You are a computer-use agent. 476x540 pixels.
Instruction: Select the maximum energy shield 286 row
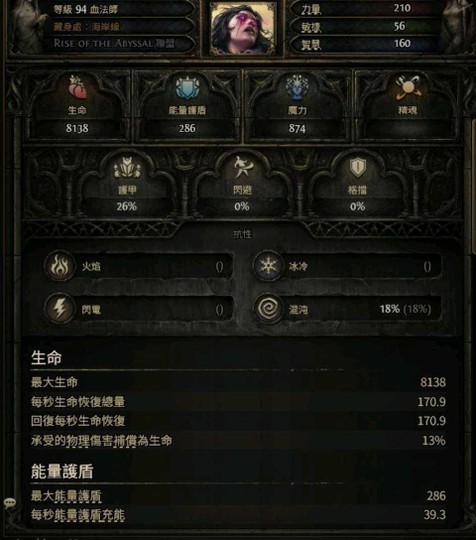point(238,496)
